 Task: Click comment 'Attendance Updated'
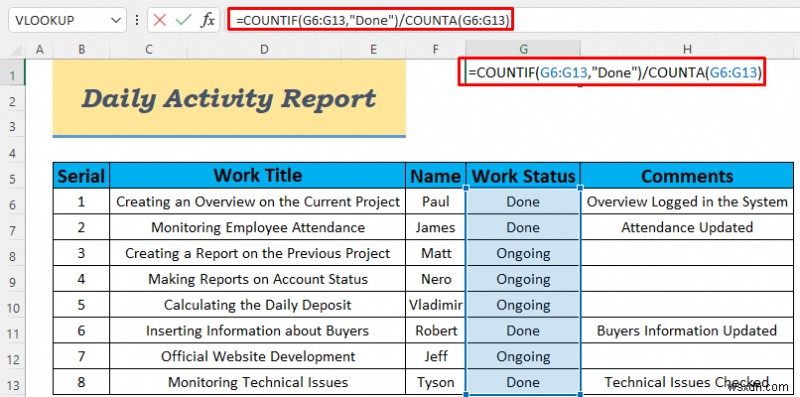pos(687,228)
